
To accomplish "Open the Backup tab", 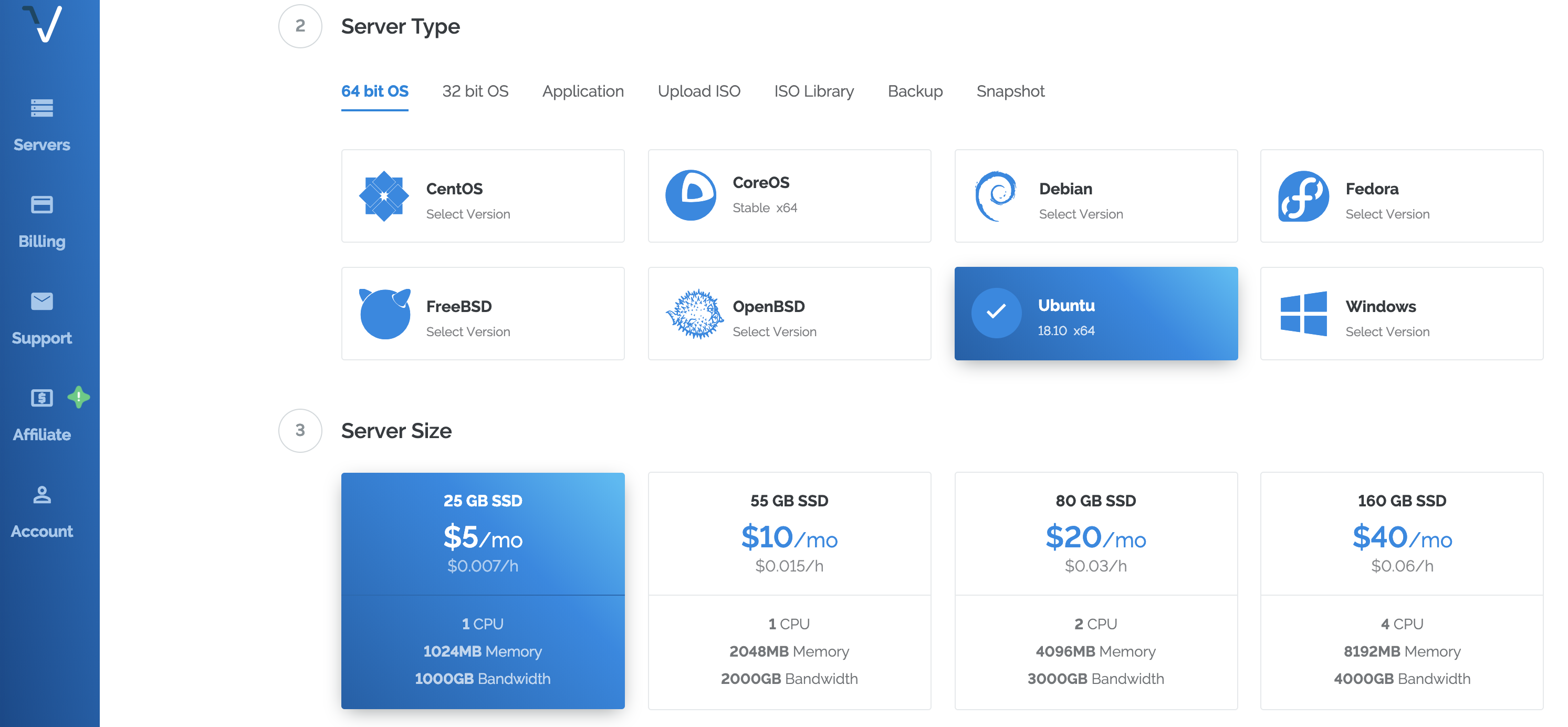I will 915,91.
